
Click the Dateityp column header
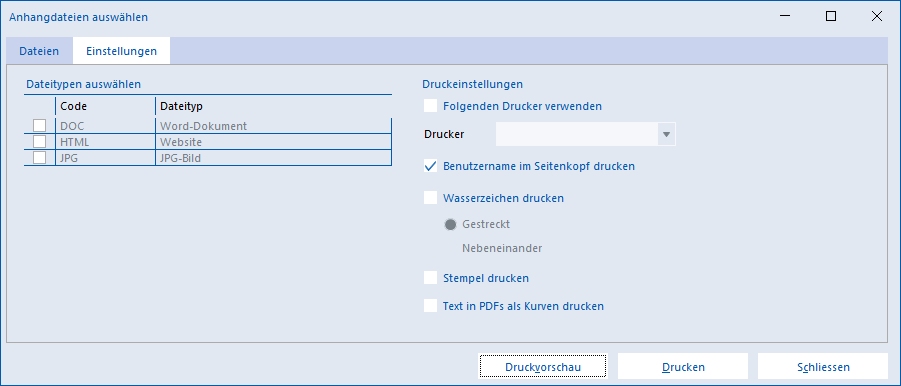click(274, 106)
